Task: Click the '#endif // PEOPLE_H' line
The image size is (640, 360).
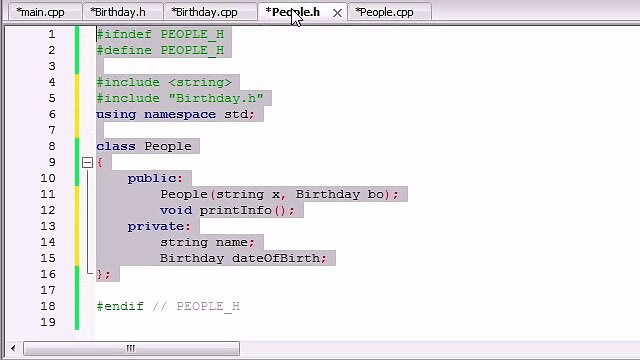Action: pyautogui.click(x=168, y=306)
